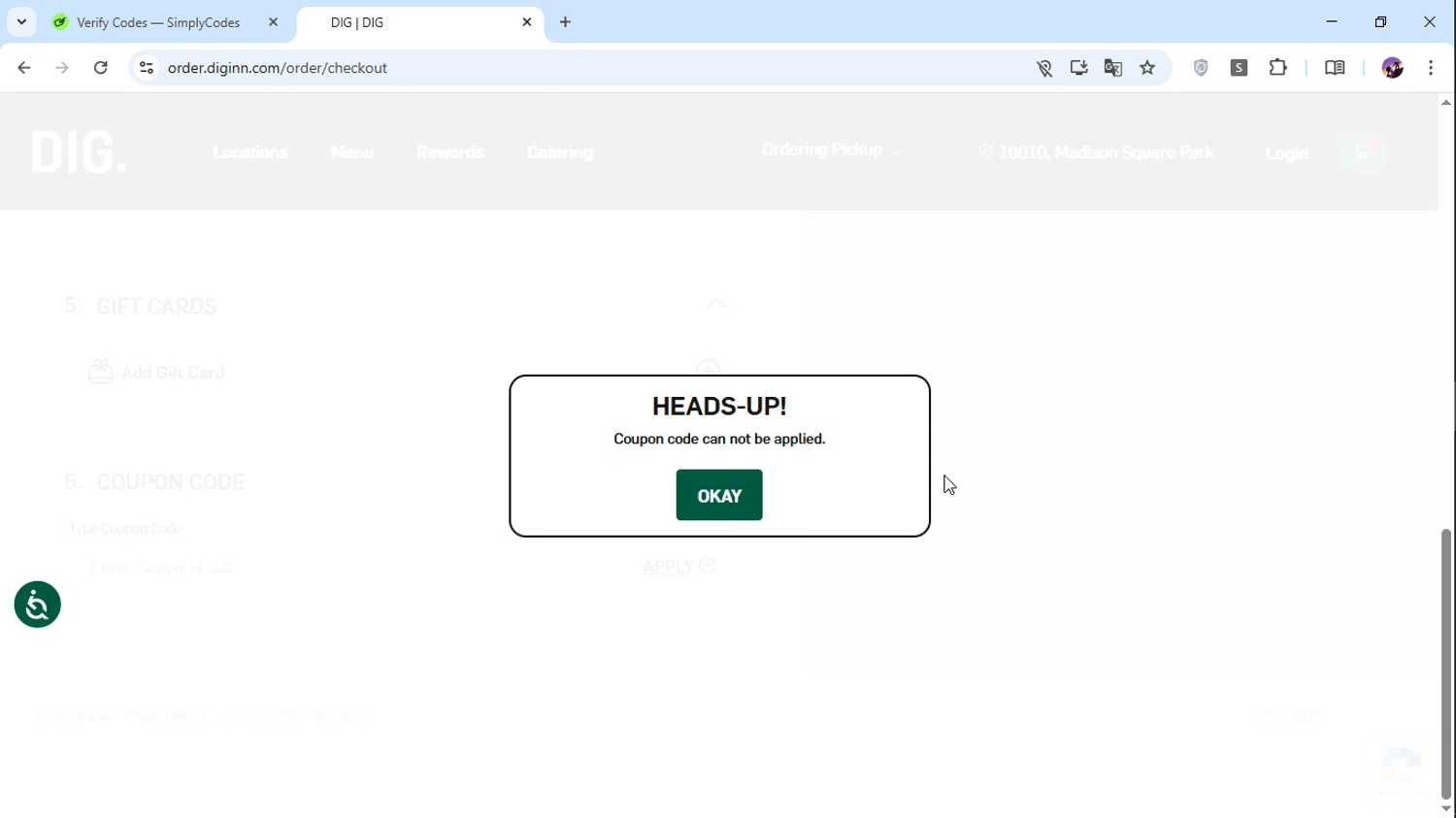Open the Extensions puzzle piece menu
This screenshot has height=818, width=1456.
[x=1278, y=68]
